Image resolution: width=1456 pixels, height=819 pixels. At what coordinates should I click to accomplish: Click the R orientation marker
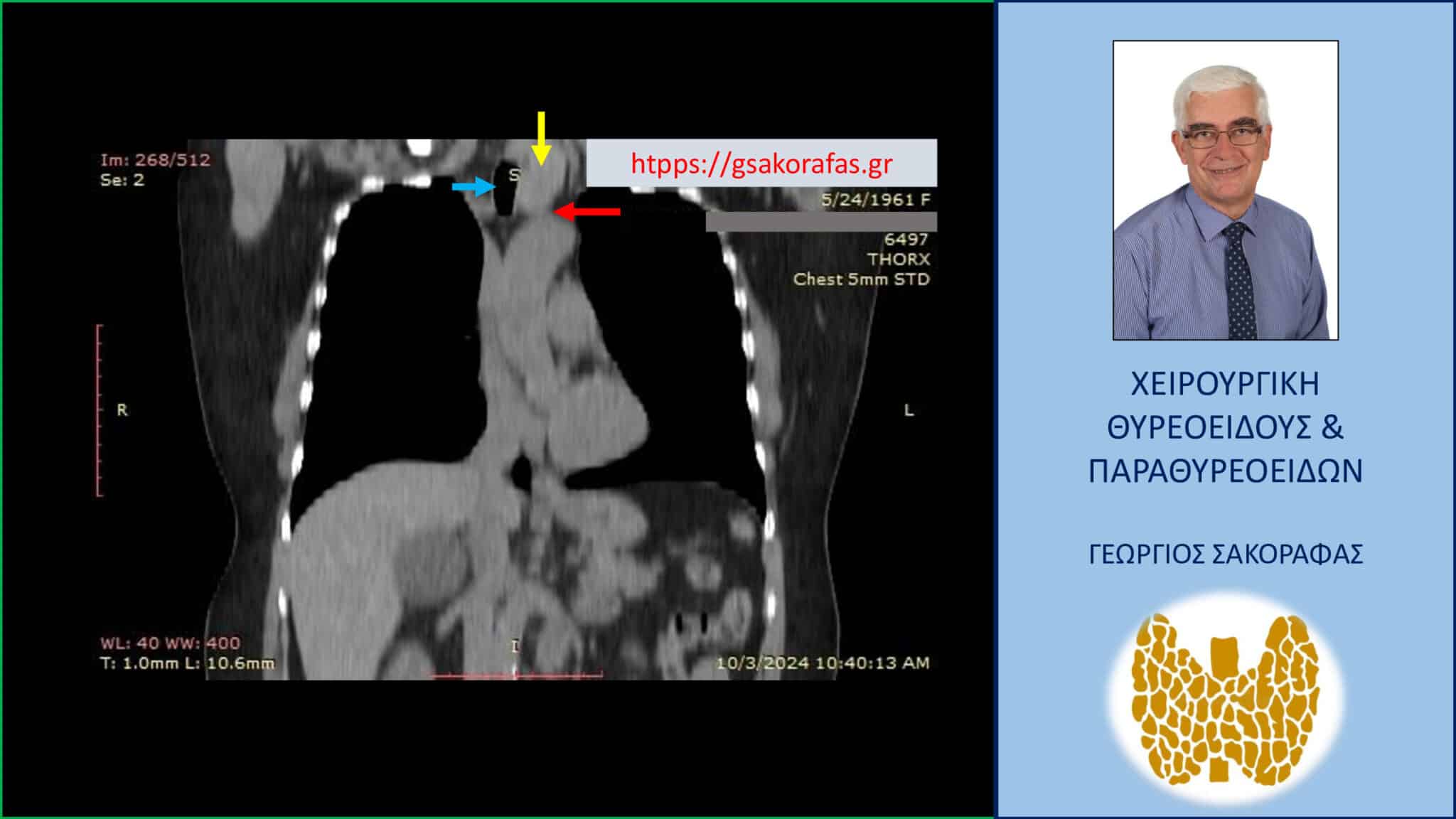(x=122, y=410)
